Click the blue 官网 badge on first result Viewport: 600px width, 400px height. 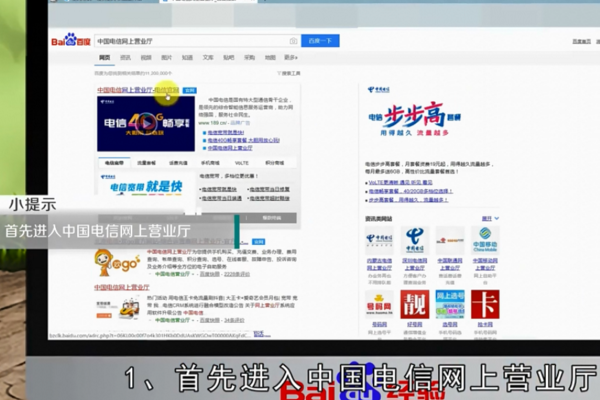click(x=189, y=90)
